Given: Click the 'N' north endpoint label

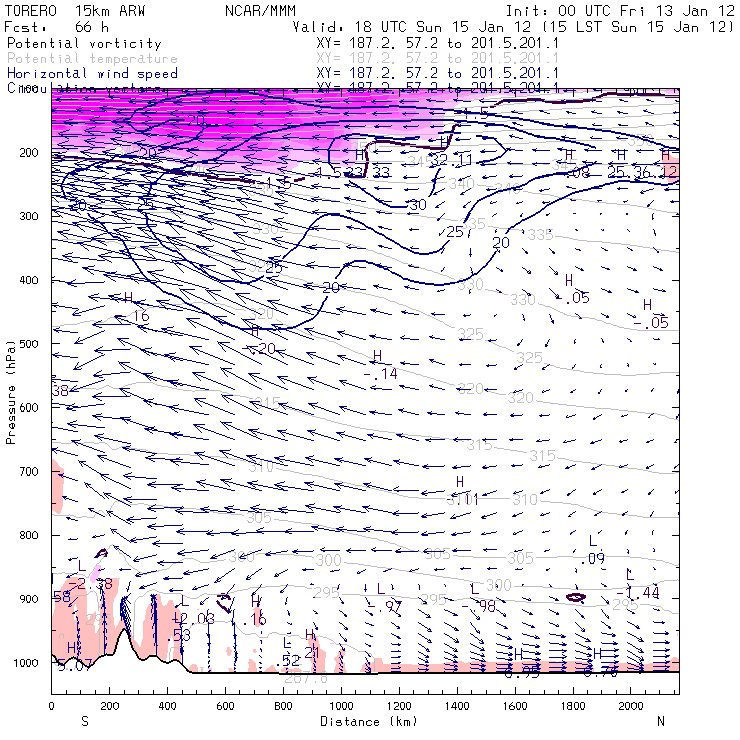Looking at the screenshot, I should point(661,721).
